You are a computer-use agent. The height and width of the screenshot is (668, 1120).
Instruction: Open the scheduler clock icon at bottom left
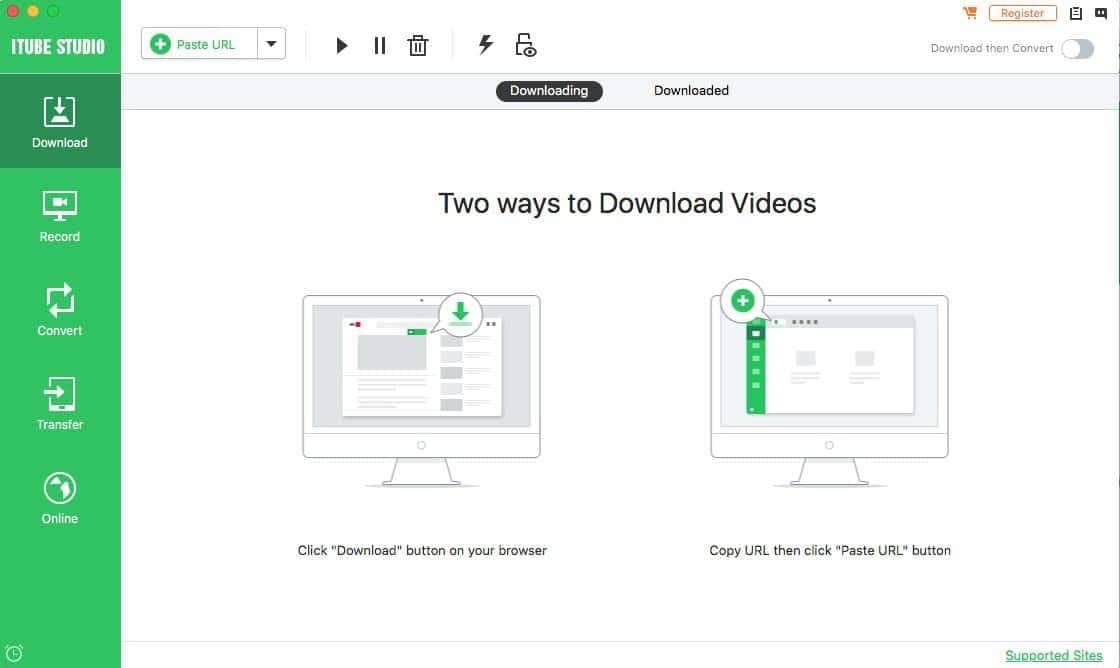(15, 651)
